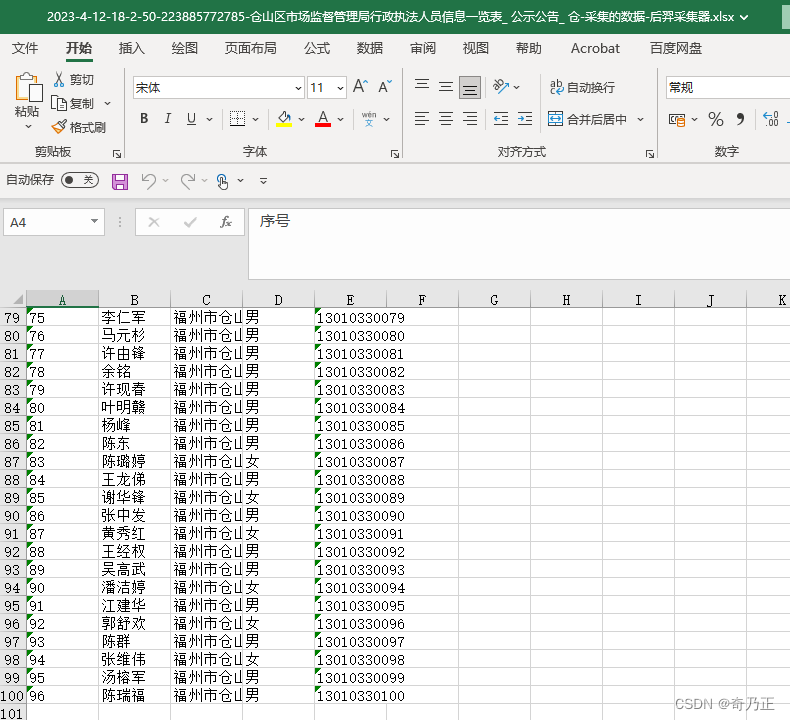Open Font group dialog launcher
The height and width of the screenshot is (720, 790).
click(394, 154)
